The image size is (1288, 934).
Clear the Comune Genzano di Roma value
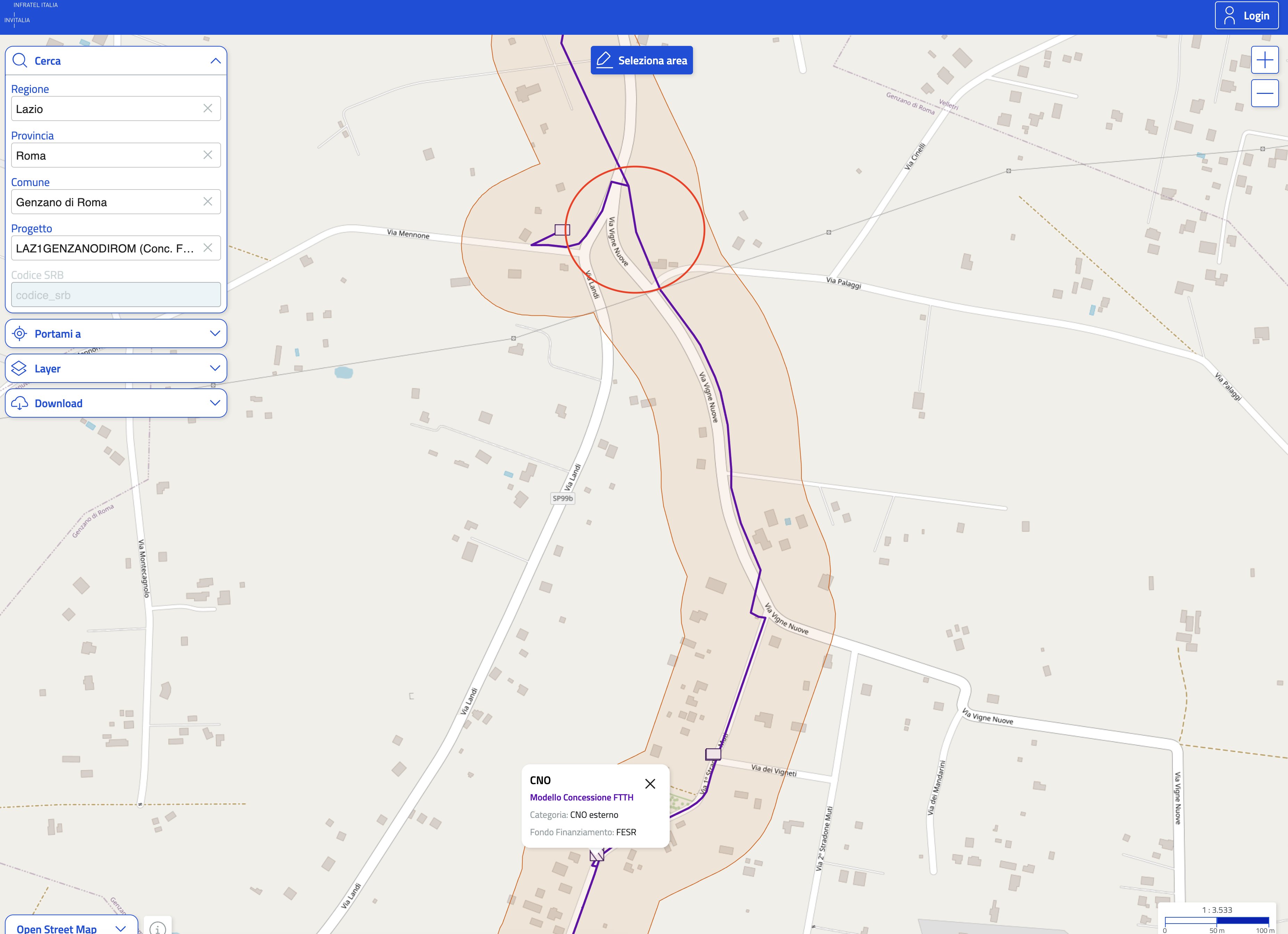208,202
